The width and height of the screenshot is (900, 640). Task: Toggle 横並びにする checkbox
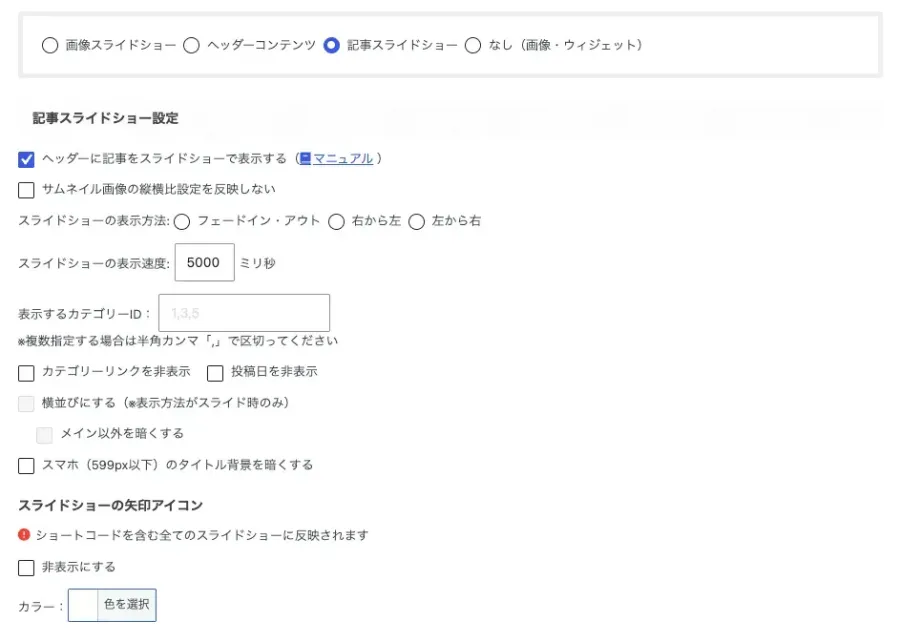coord(26,404)
